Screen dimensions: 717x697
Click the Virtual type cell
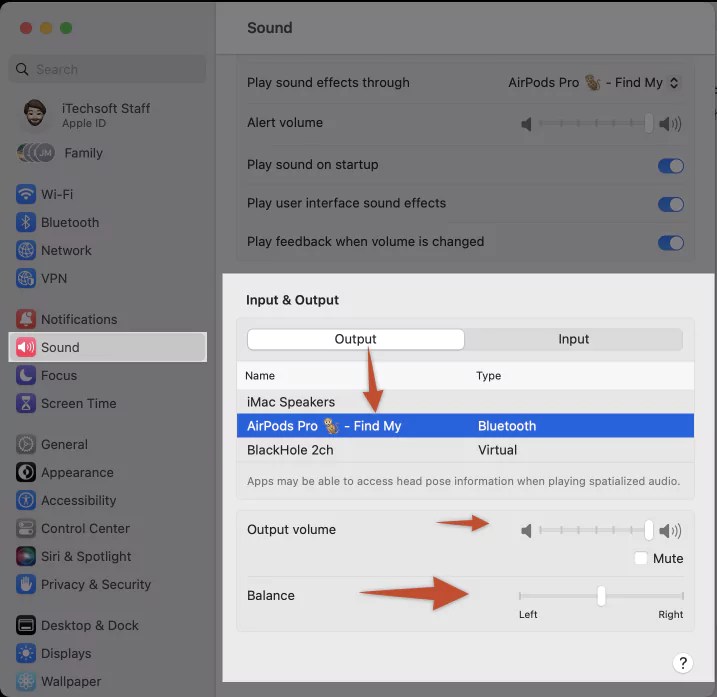(498, 450)
